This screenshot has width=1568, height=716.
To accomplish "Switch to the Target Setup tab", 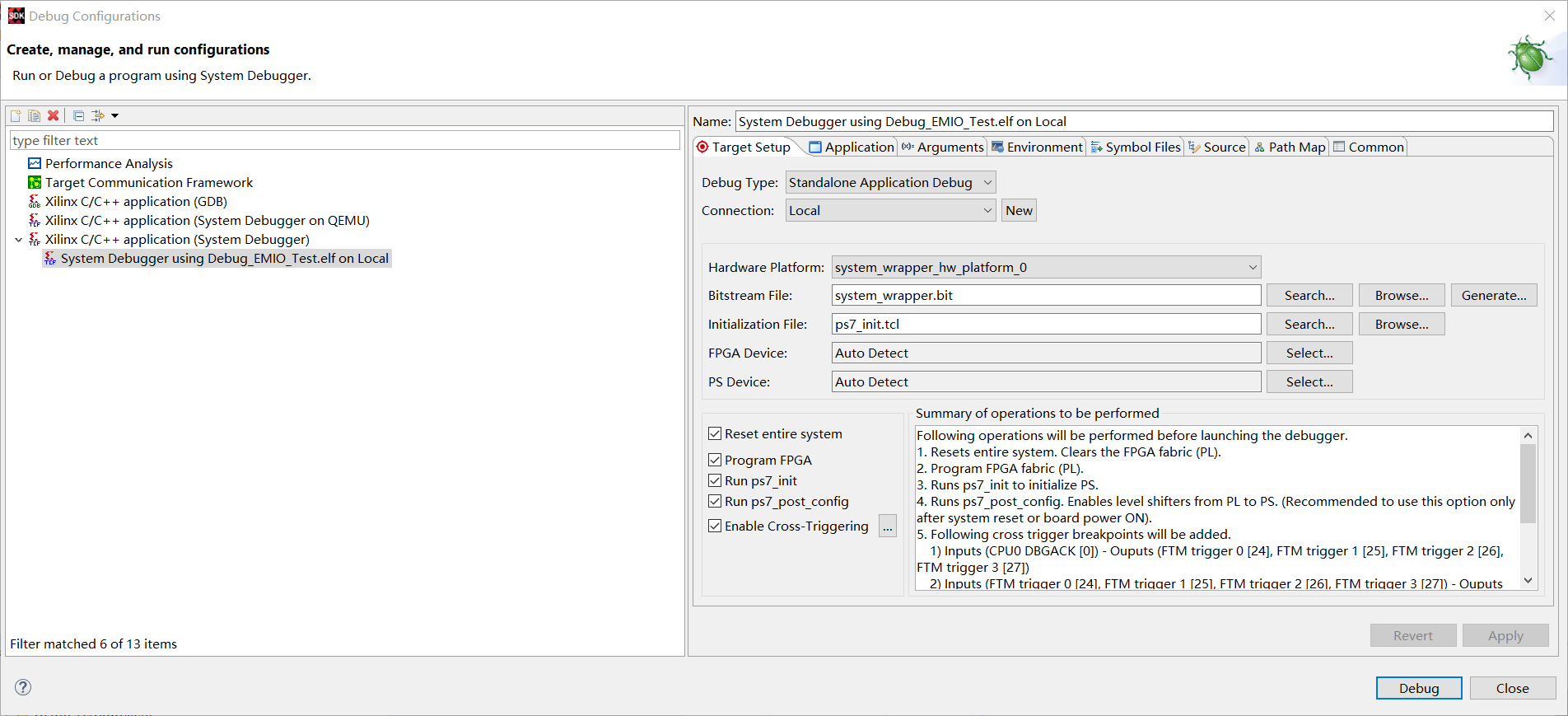I will [x=744, y=147].
